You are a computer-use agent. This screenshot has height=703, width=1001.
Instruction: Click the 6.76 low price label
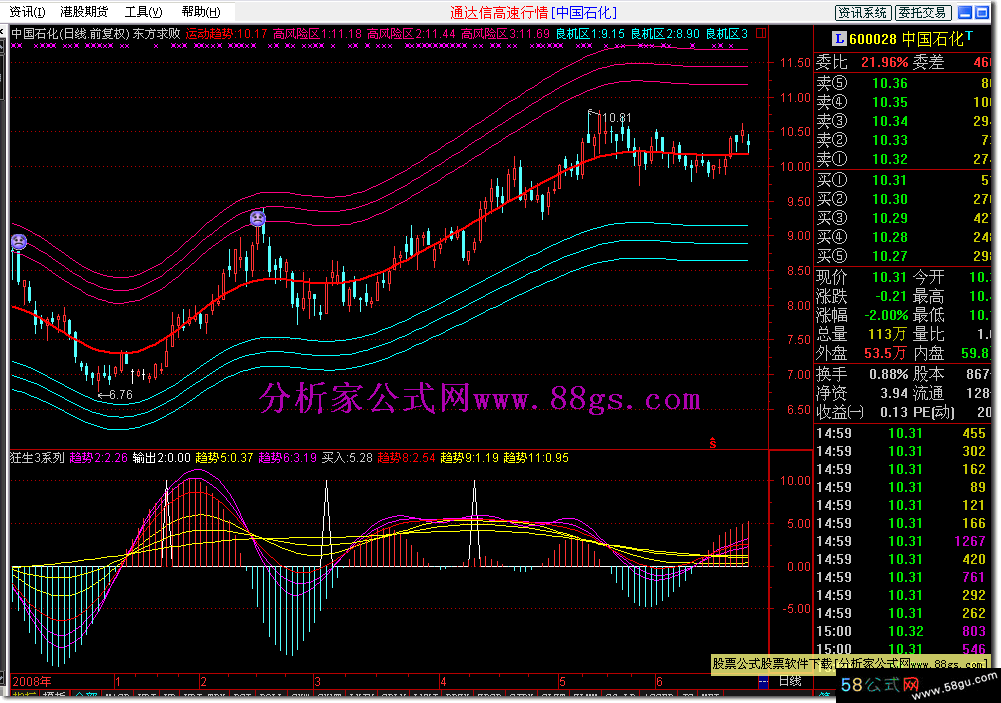[121, 395]
